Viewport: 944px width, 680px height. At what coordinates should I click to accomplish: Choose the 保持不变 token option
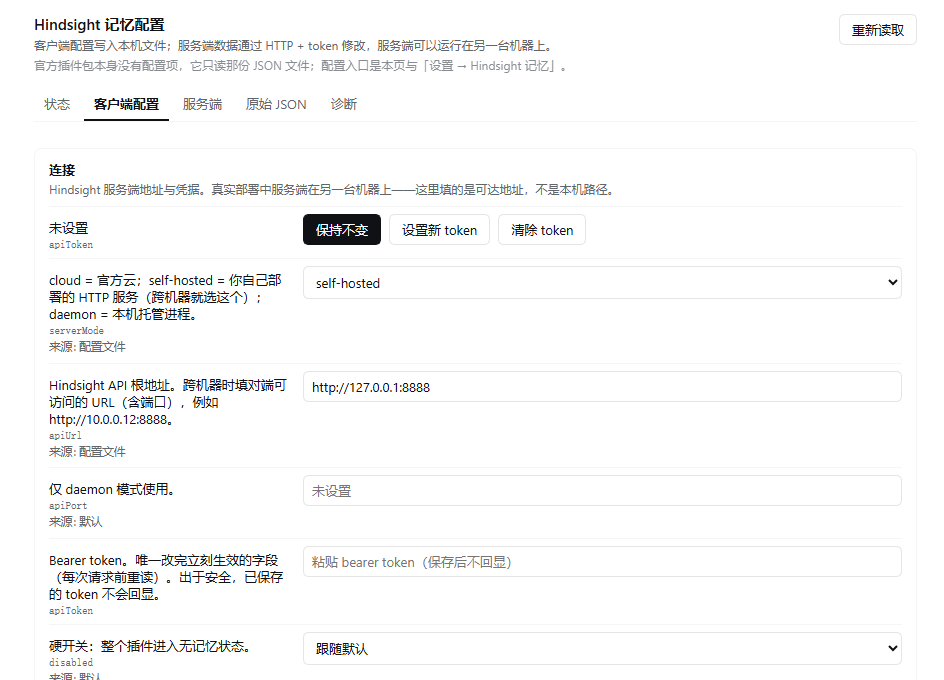click(342, 229)
